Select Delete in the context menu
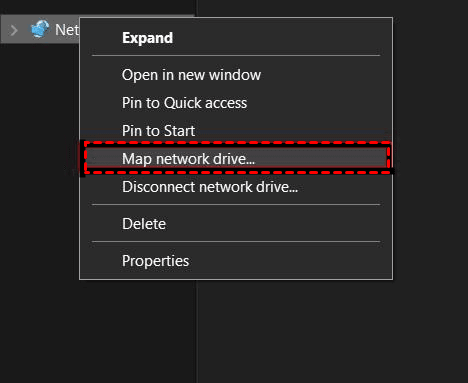 click(144, 224)
